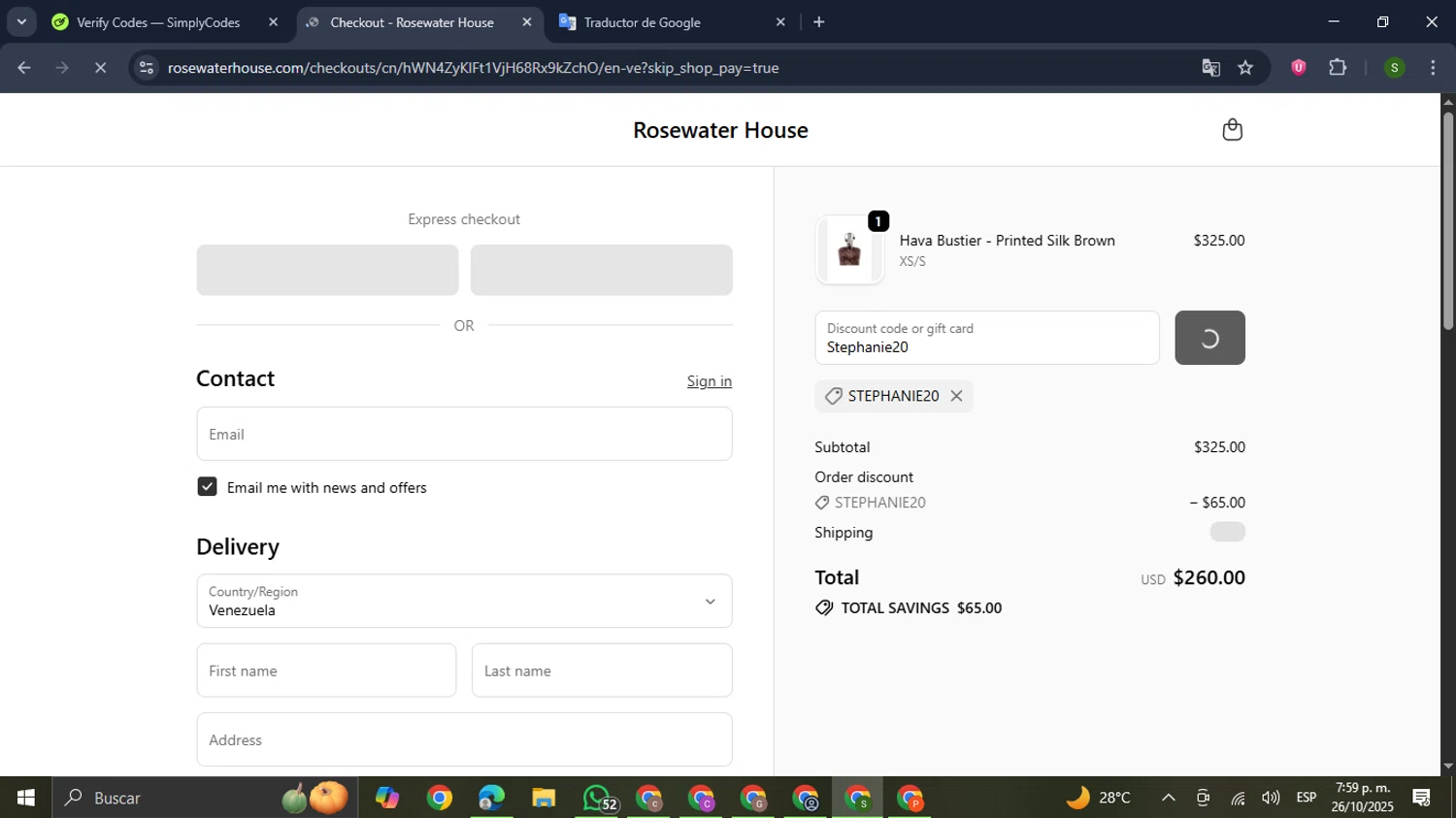The image size is (1456, 818).
Task: Close the Traductor de Google tab
Action: point(780,22)
